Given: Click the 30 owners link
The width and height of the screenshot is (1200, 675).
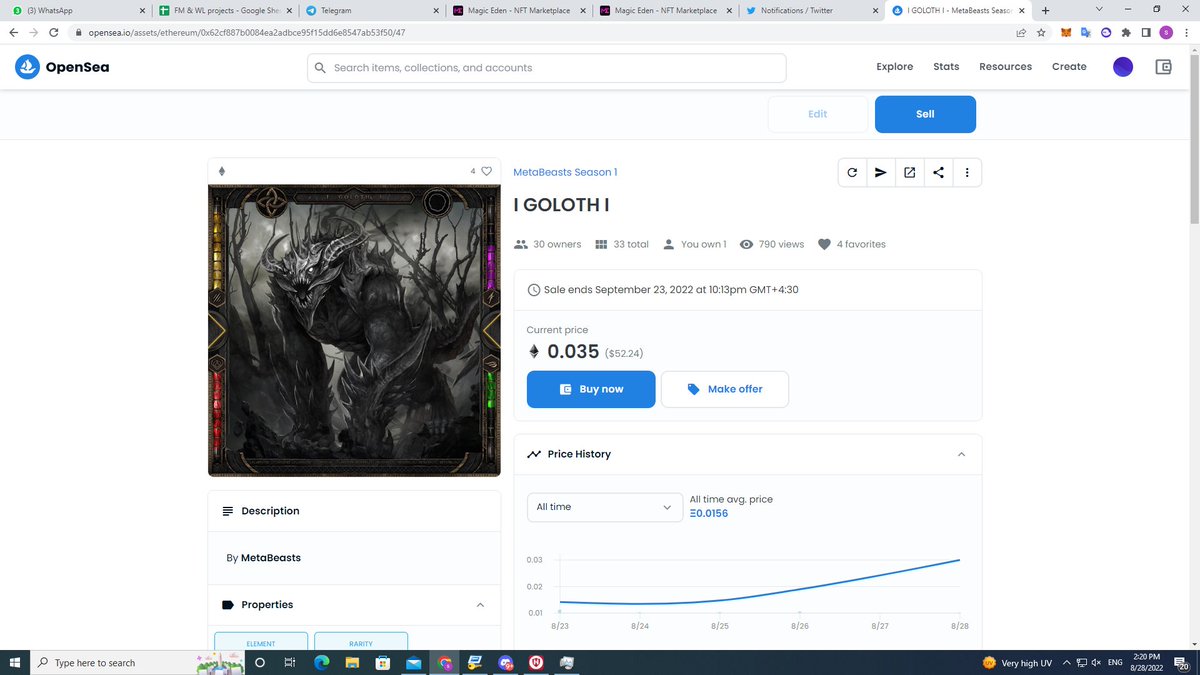Looking at the screenshot, I should (547, 244).
